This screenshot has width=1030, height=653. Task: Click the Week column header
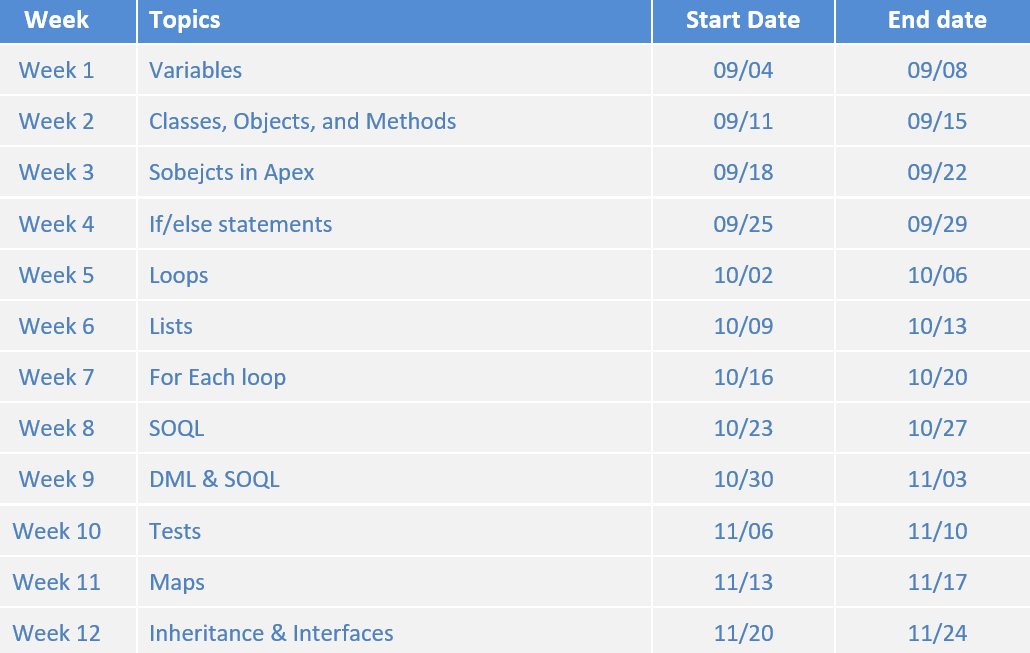[x=57, y=20]
